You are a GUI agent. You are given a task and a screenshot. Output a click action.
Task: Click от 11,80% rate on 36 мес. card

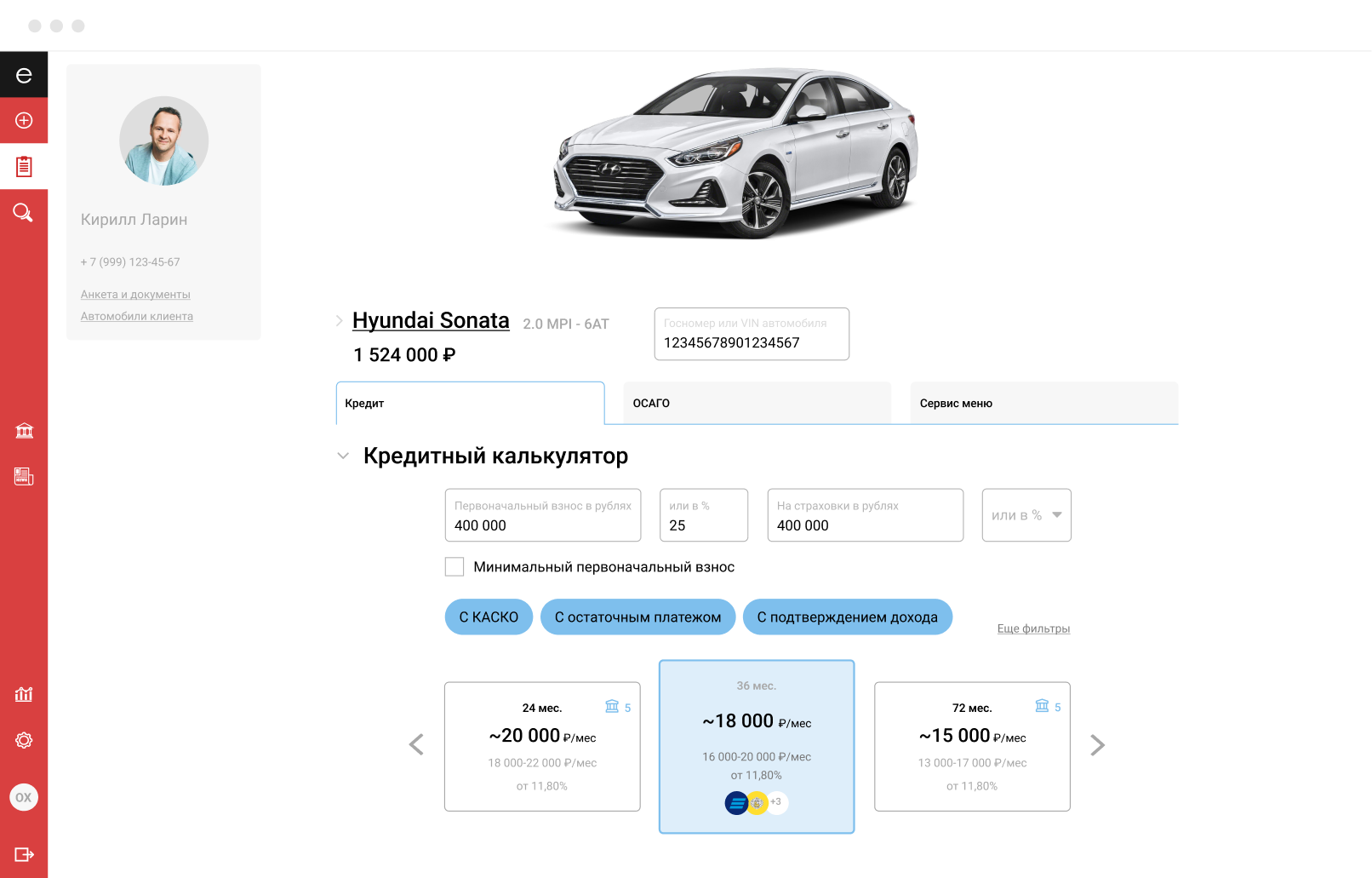[757, 775]
